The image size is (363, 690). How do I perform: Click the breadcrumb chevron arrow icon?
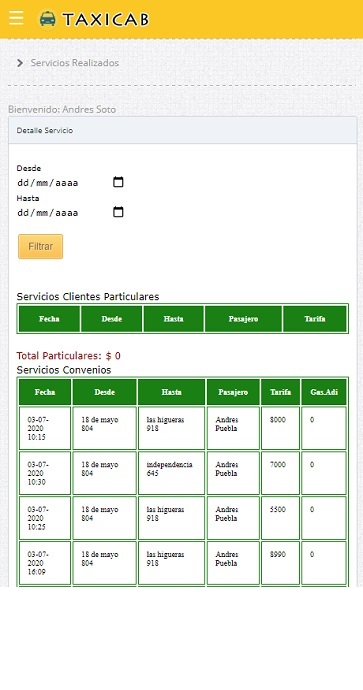coord(19,63)
